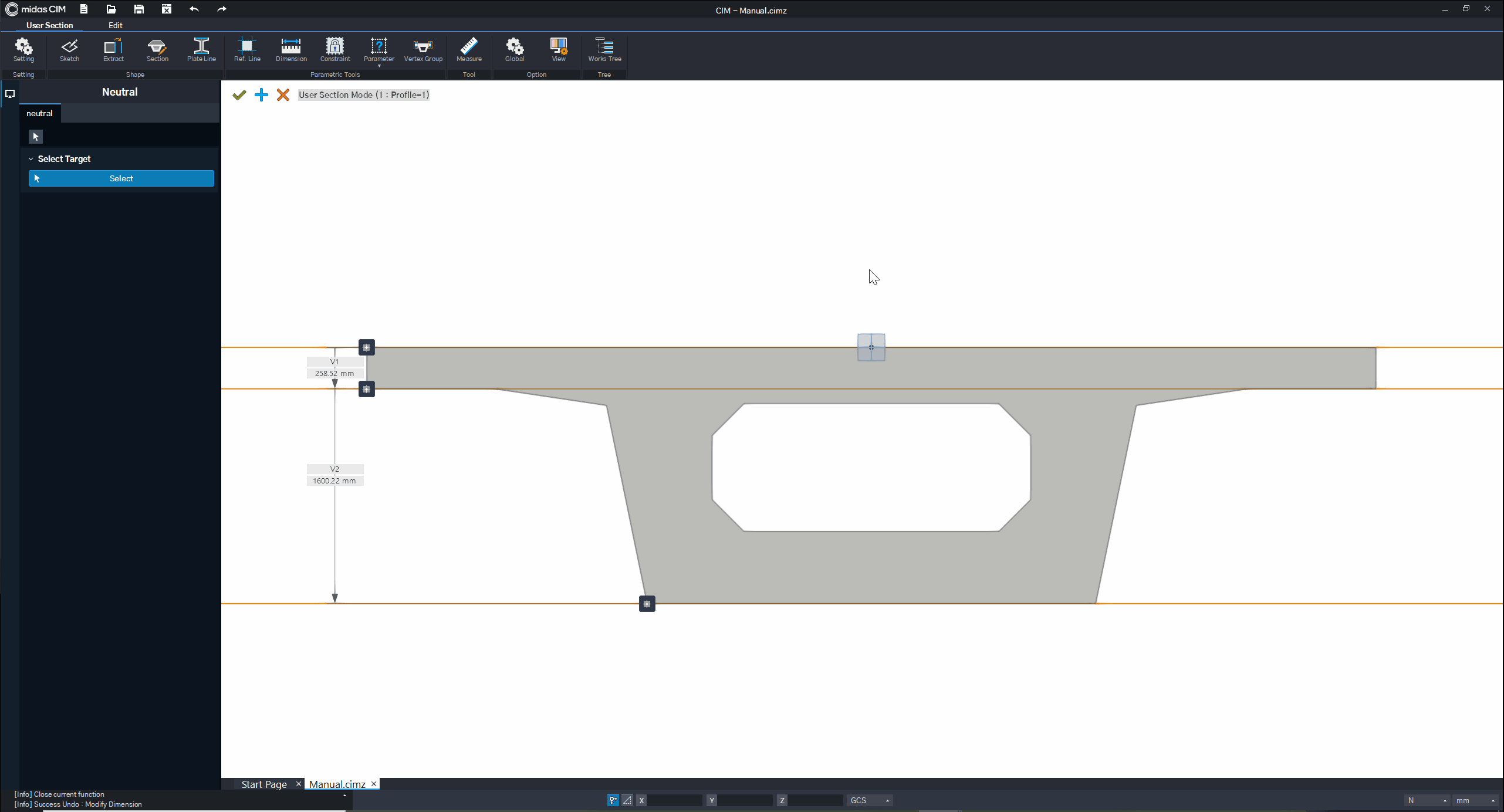Select the neutral tab in panel
1504x812 pixels.
39,113
